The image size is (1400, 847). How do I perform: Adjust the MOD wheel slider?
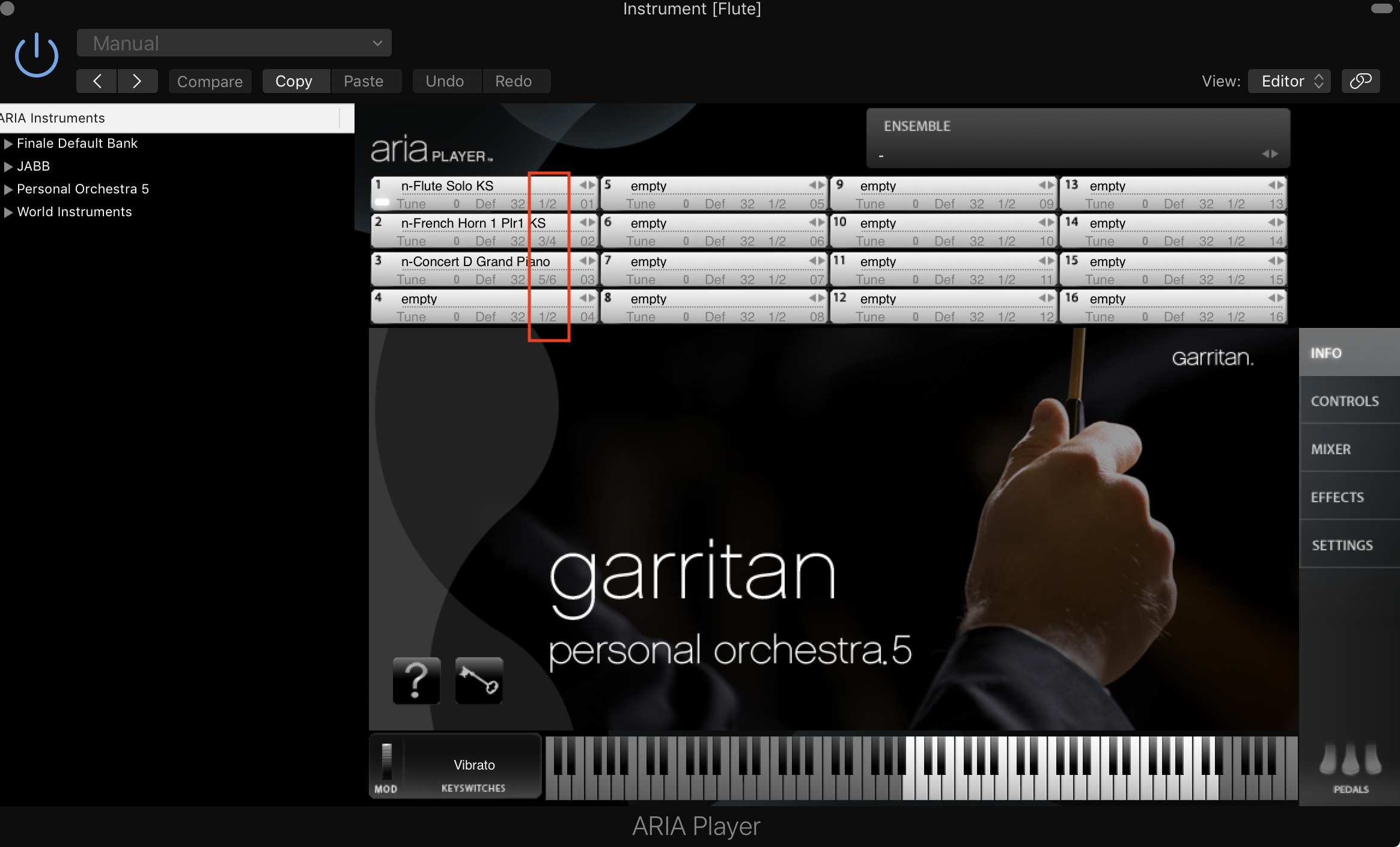click(387, 762)
